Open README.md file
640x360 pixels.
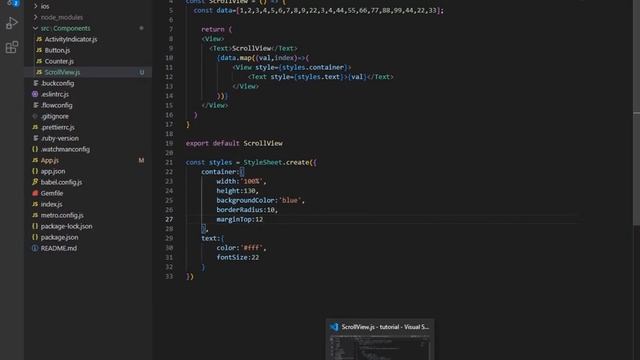(x=58, y=248)
